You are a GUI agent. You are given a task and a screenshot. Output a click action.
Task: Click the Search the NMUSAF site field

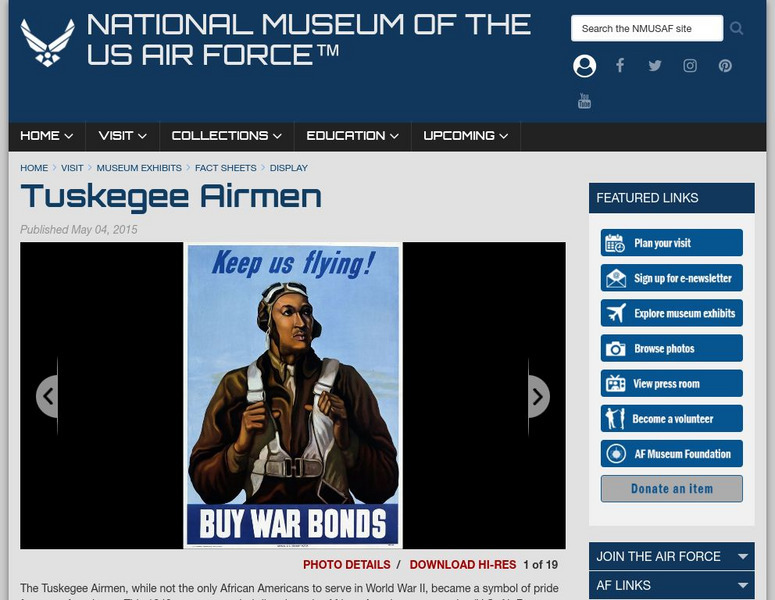pyautogui.click(x=647, y=28)
